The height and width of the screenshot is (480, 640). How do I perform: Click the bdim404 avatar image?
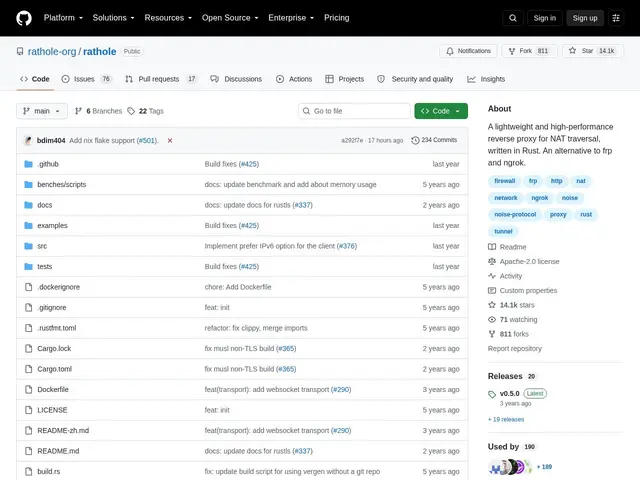[x=28, y=140]
